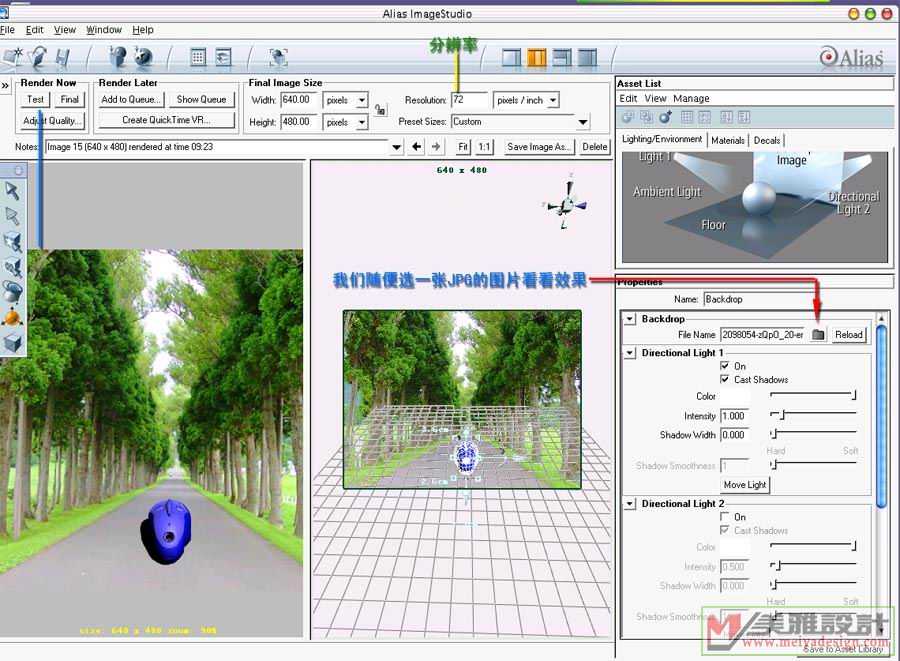
Task: Click Add to Queue button
Action: pos(130,99)
